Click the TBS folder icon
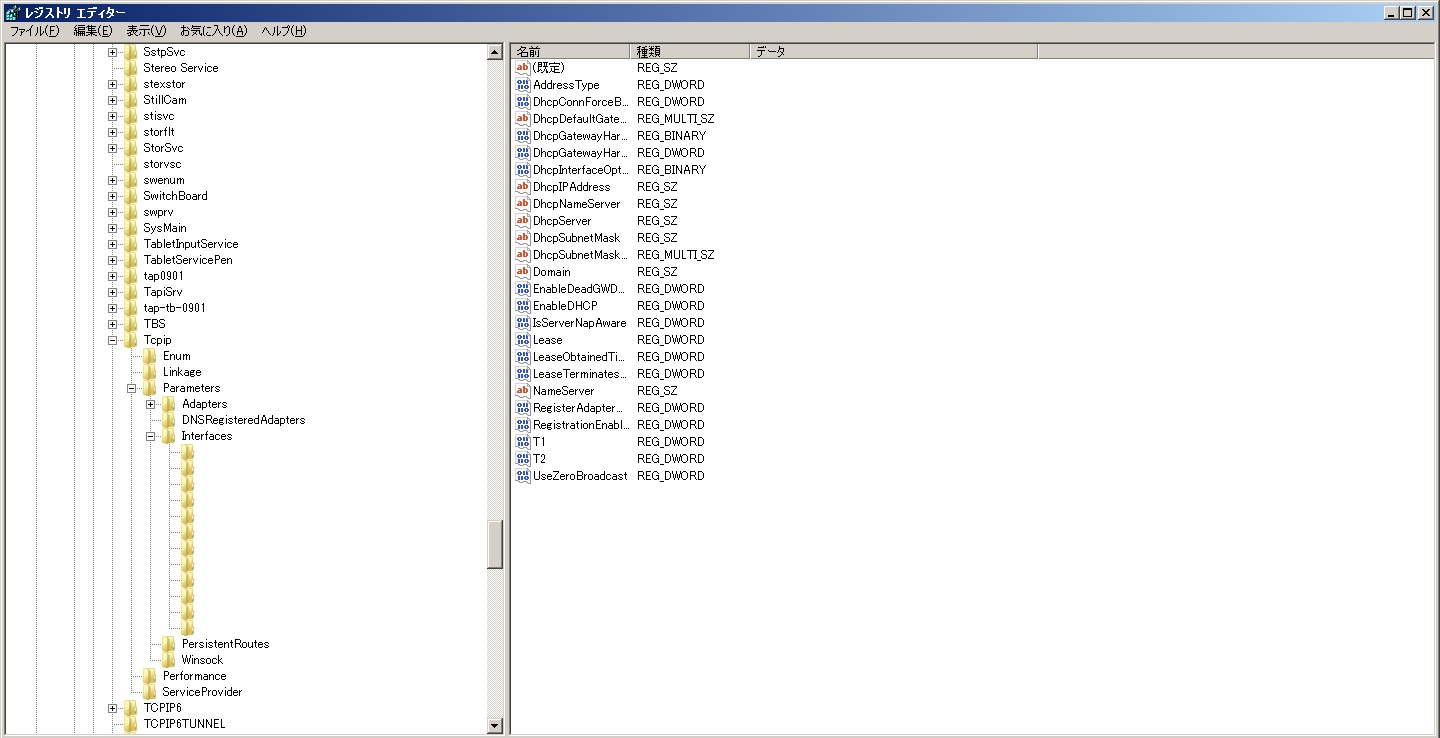 [x=130, y=324]
